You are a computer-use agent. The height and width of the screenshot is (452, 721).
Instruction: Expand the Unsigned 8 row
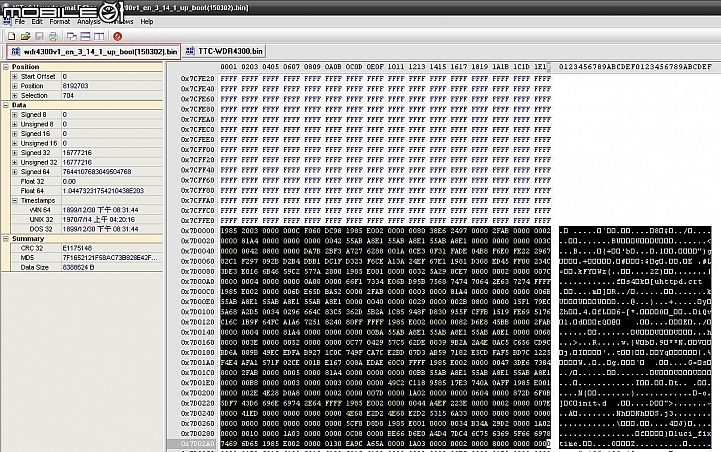(x=15, y=124)
